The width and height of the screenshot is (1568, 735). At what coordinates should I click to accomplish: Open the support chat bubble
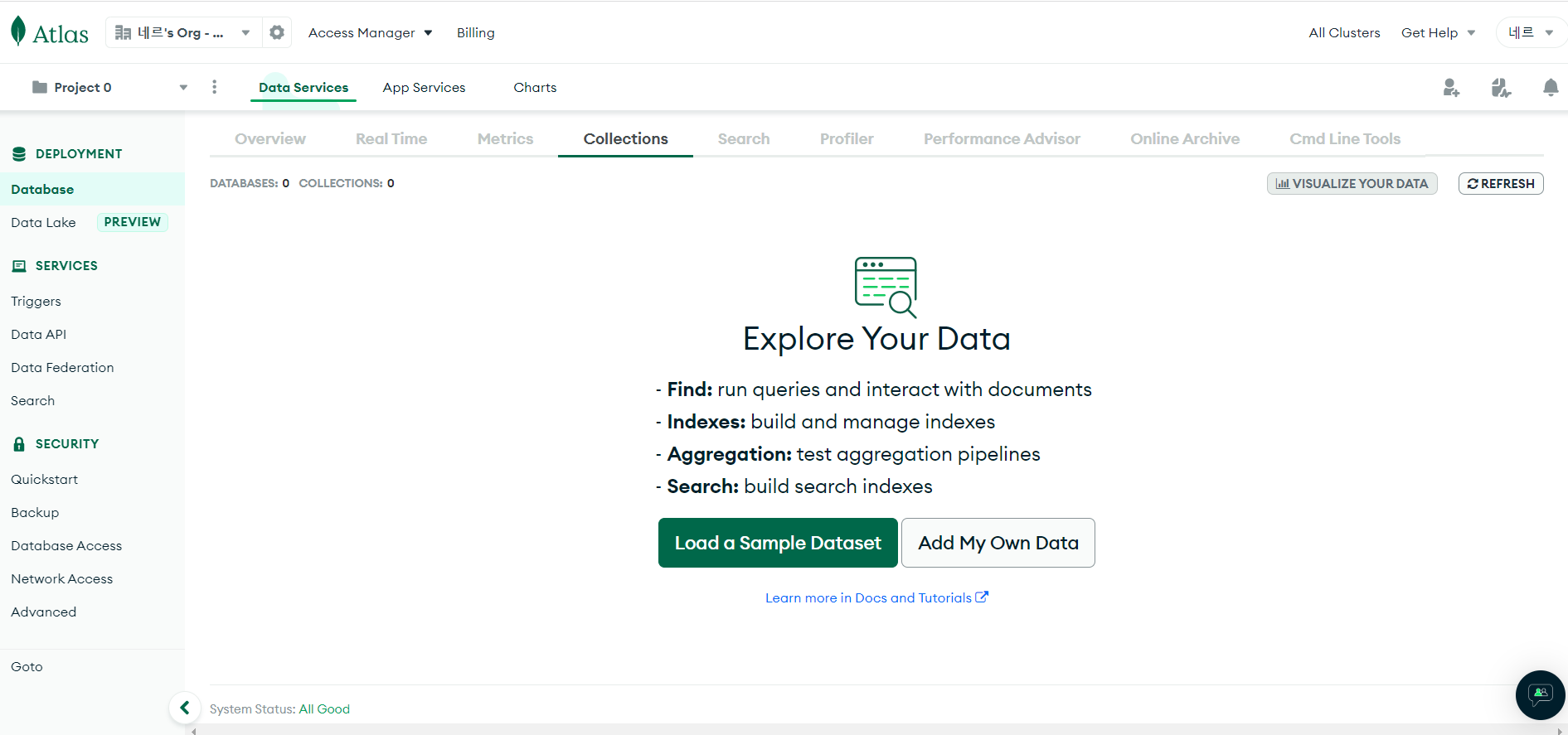click(1541, 695)
